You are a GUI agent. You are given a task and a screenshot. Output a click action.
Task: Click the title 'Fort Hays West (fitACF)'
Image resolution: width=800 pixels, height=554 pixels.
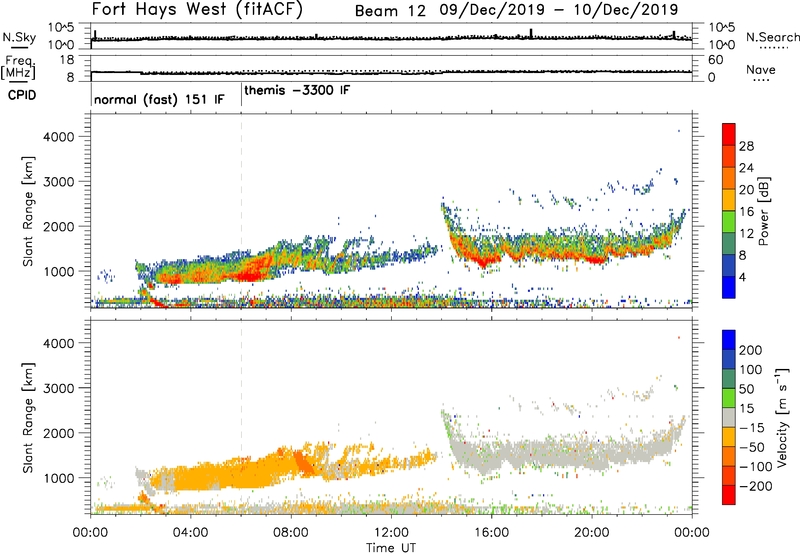(197, 9)
